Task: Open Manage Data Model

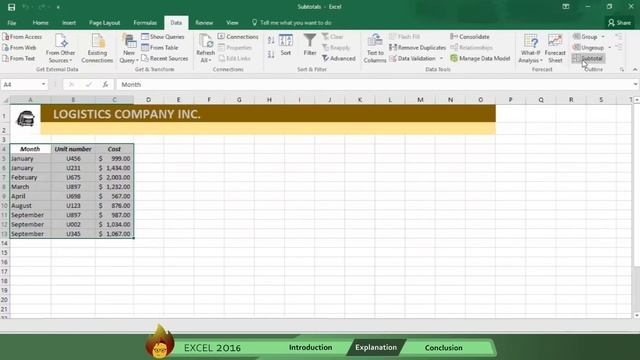Action: click(x=480, y=58)
